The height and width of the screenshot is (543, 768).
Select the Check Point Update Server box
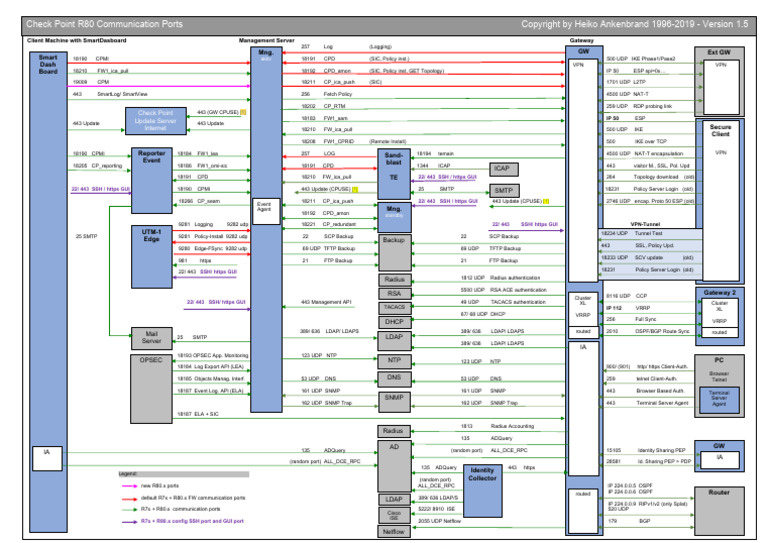[x=154, y=121]
